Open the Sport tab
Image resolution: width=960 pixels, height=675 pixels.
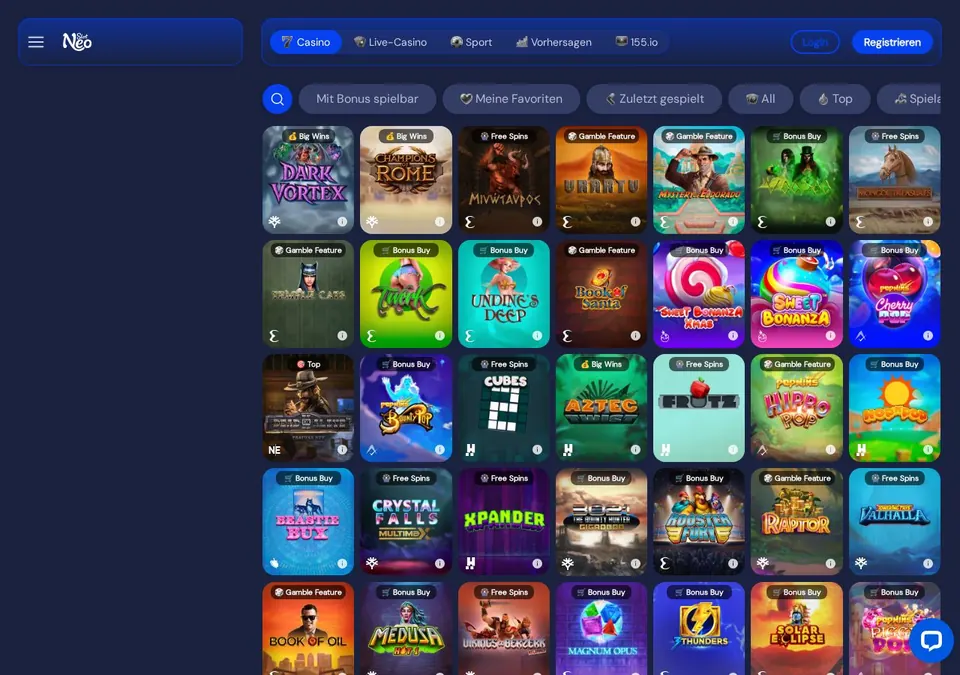pyautogui.click(x=471, y=42)
